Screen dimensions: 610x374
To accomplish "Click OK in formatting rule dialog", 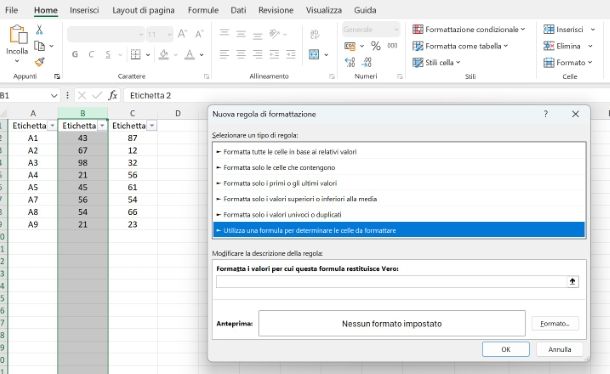I will (x=506, y=349).
